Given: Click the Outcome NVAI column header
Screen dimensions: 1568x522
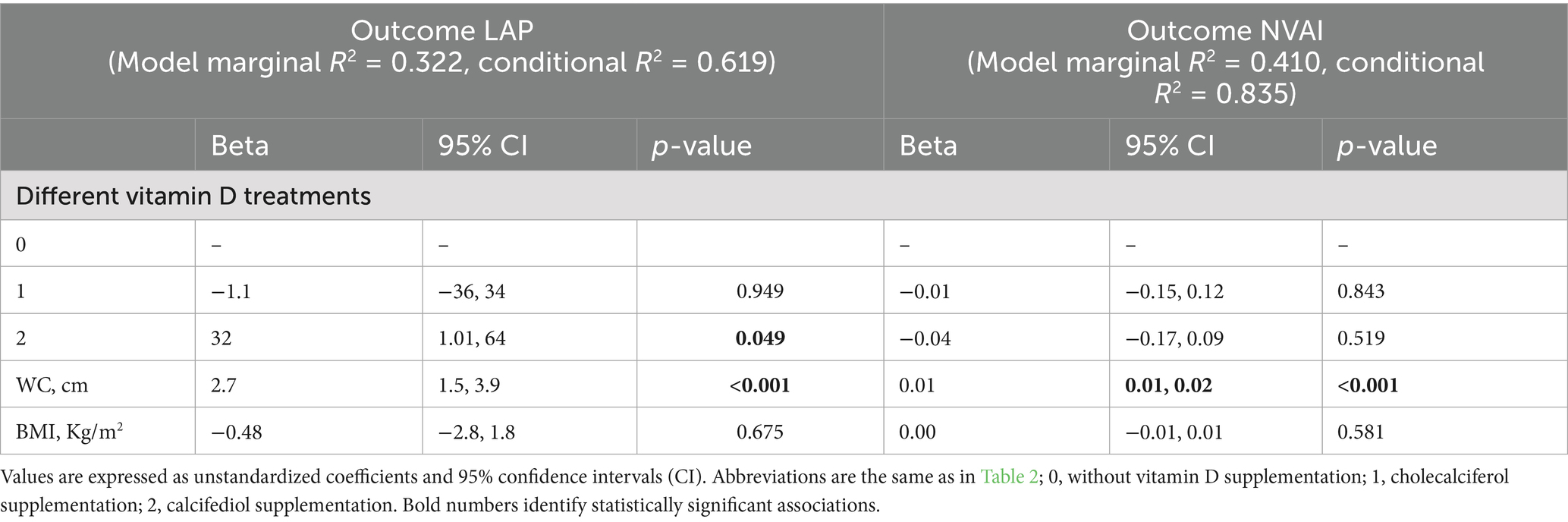Looking at the screenshot, I should click(1224, 62).
